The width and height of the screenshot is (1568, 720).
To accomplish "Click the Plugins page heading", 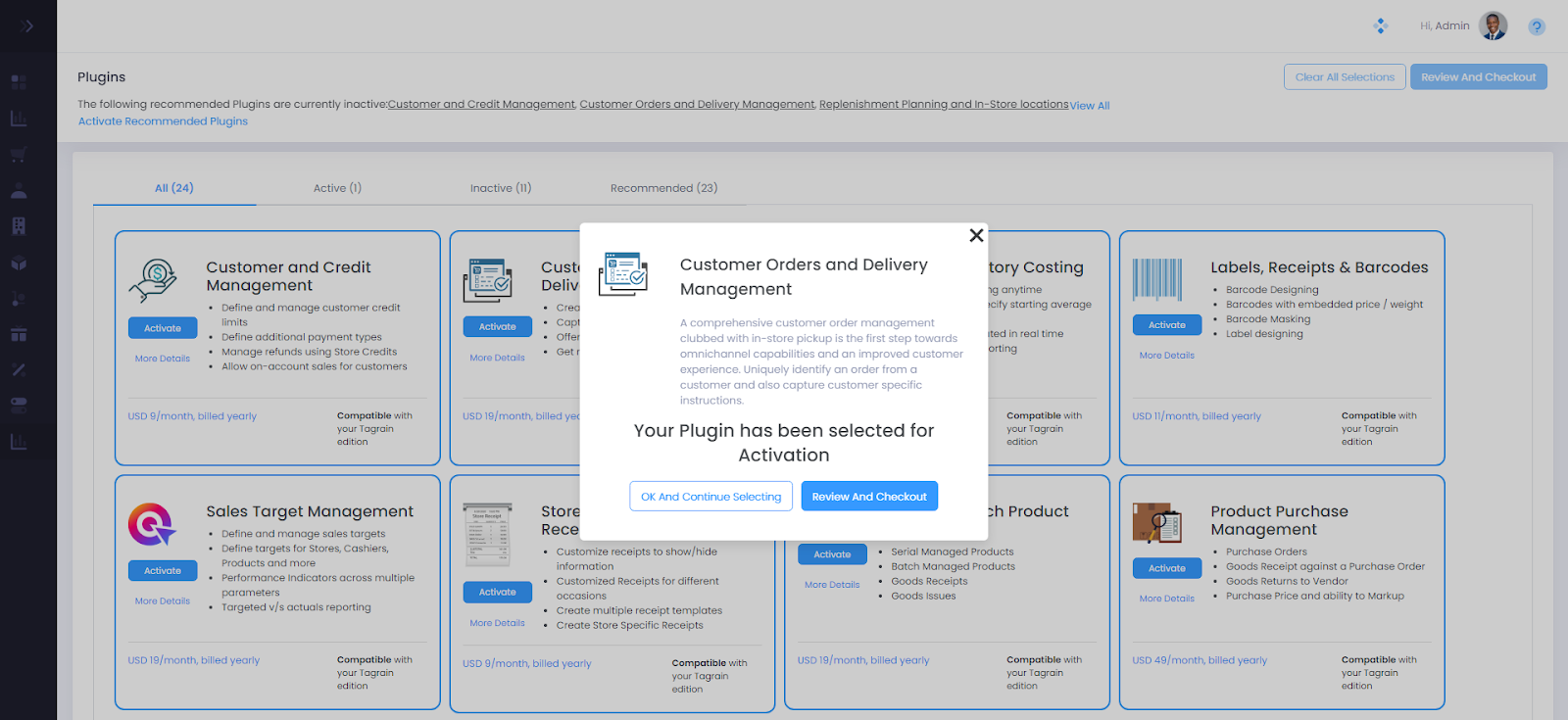I will tap(102, 77).
